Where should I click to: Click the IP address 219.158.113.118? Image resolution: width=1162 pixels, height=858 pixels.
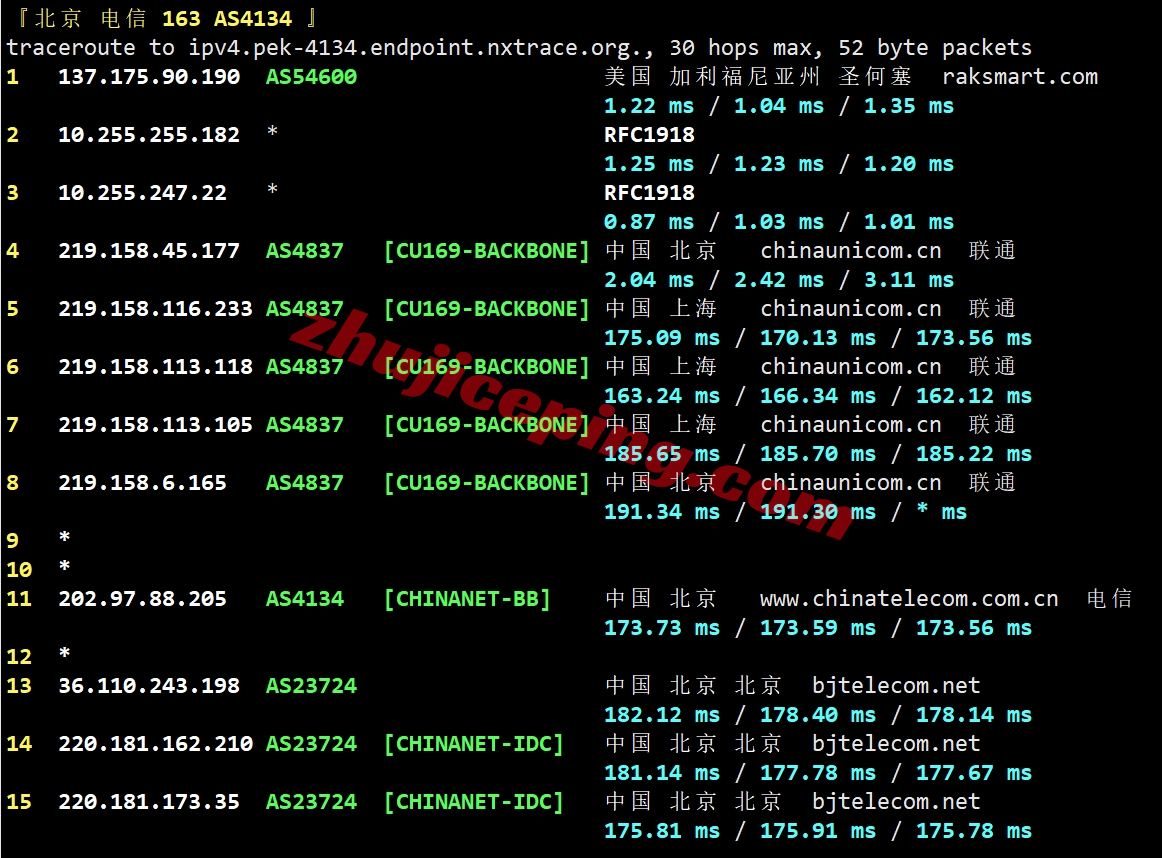click(x=155, y=367)
